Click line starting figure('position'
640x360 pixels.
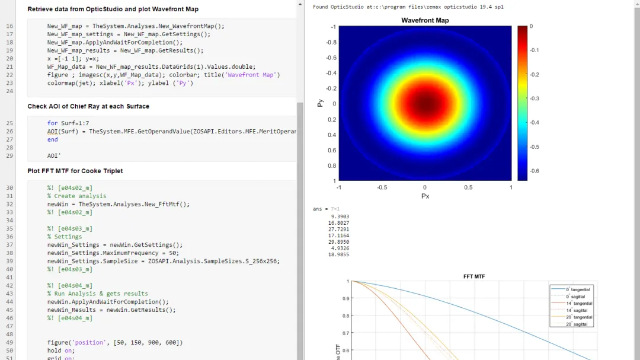click(115, 342)
